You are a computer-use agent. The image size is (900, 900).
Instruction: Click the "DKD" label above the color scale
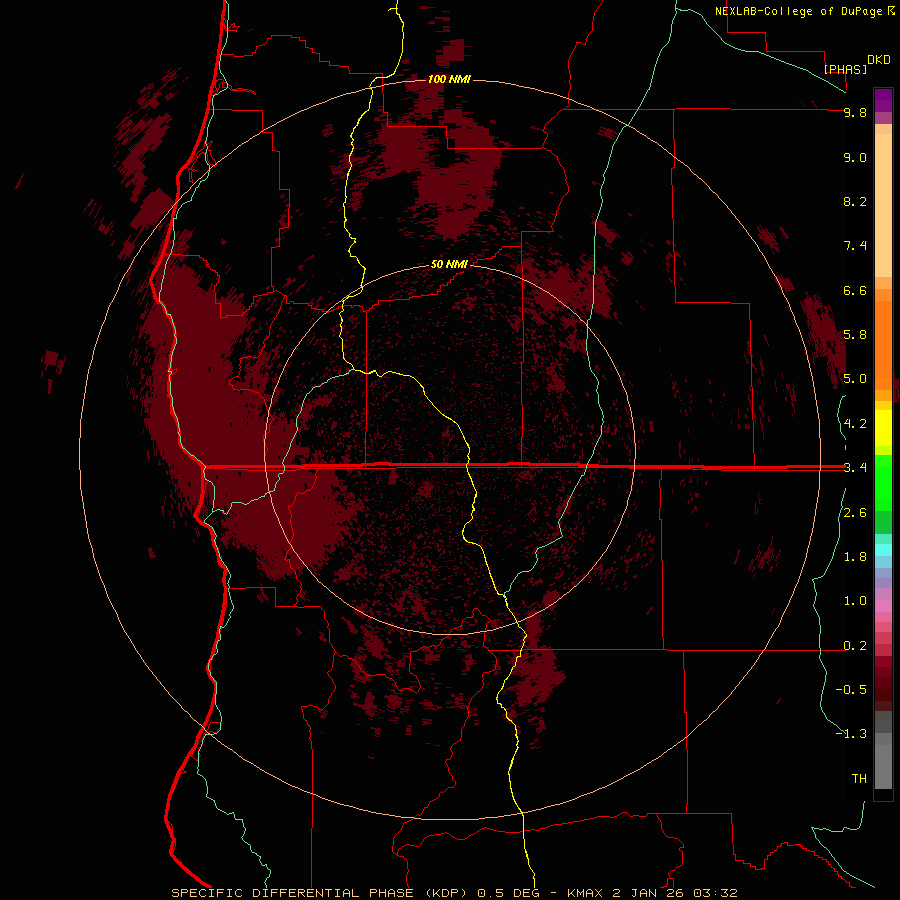879,60
